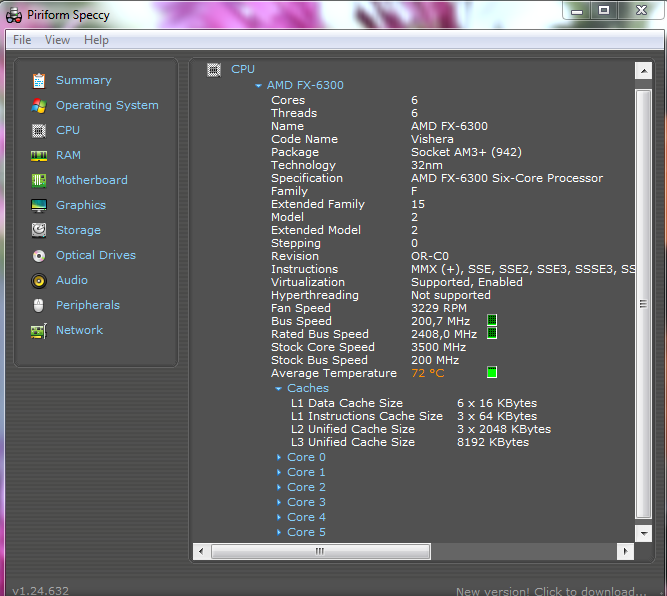Click the Revision OR-C0 value
This screenshot has height=596, width=667.
click(430, 256)
